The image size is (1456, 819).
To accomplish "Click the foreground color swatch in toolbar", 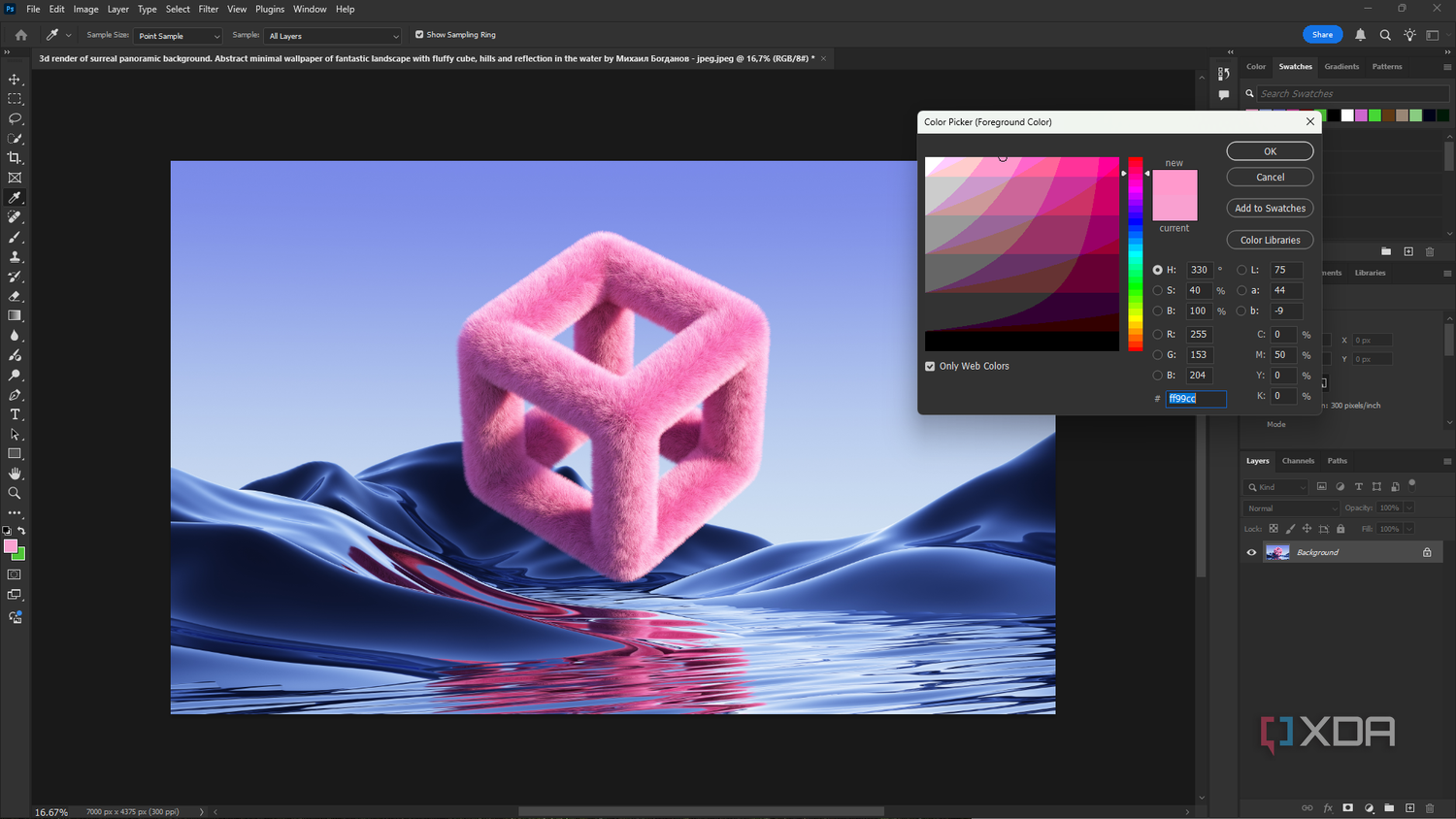I will [x=11, y=546].
